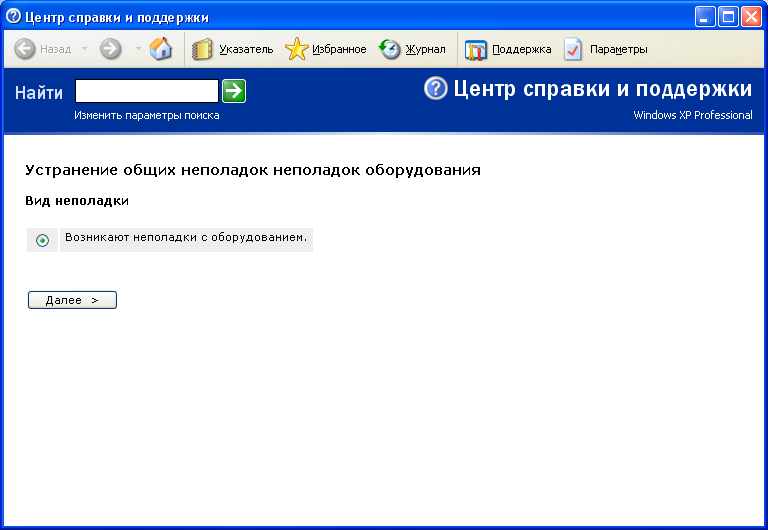Click the Back arrow icon
768x530 pixels.
point(24,49)
